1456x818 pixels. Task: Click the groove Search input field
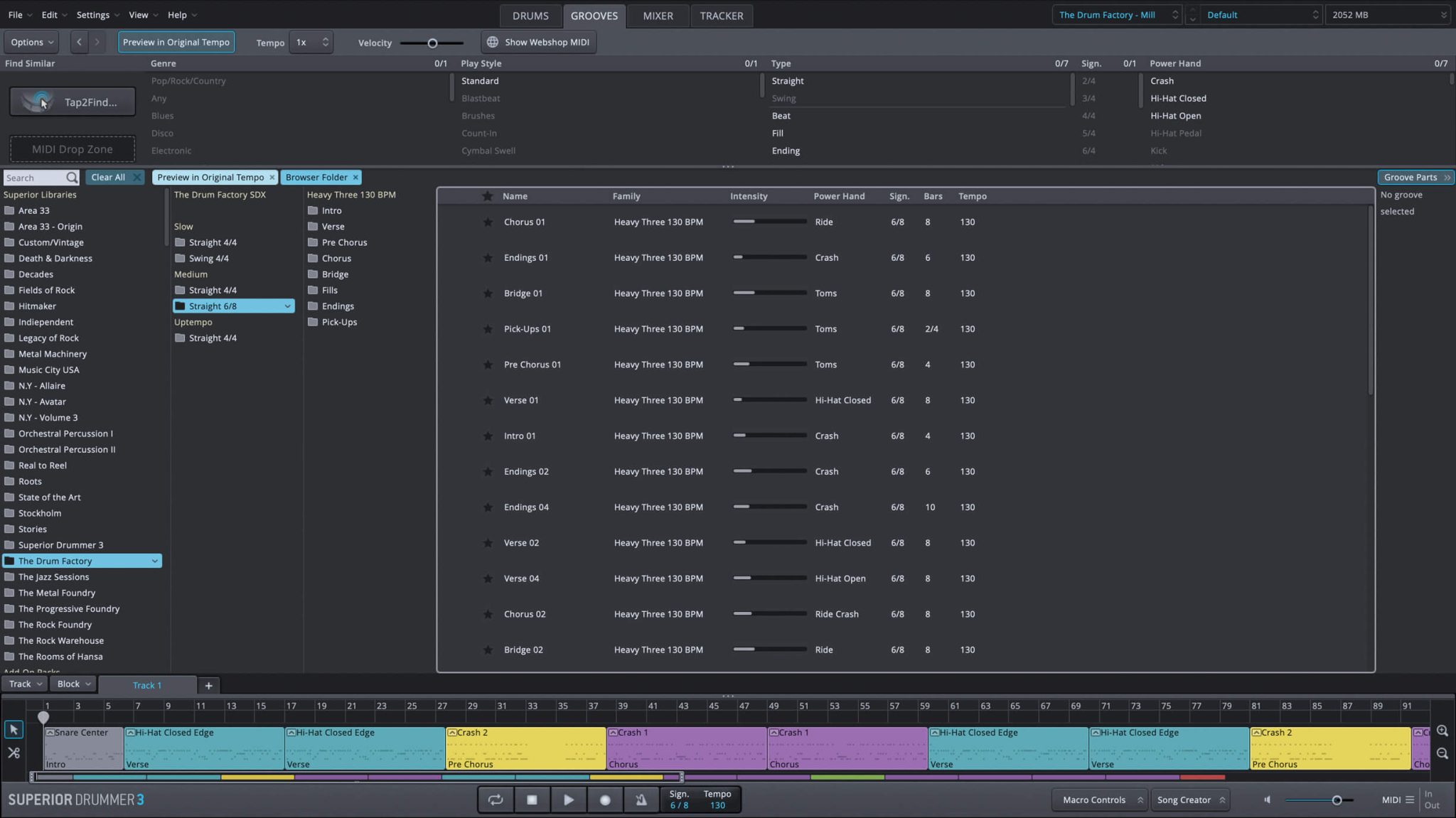coord(34,178)
